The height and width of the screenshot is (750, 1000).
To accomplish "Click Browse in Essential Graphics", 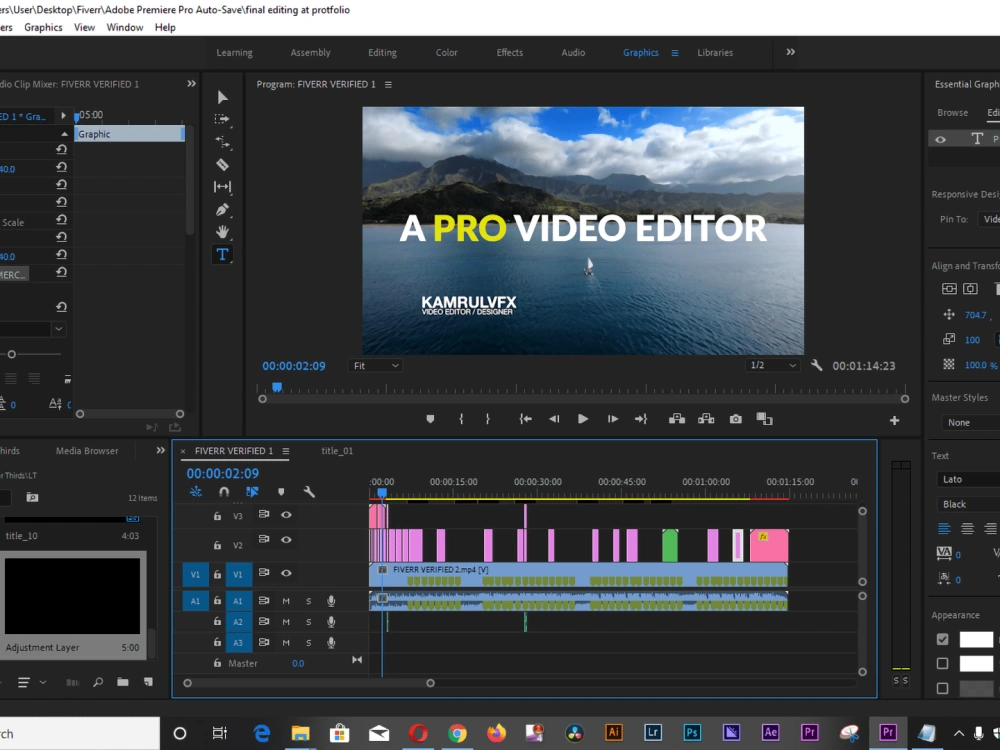I will point(952,112).
